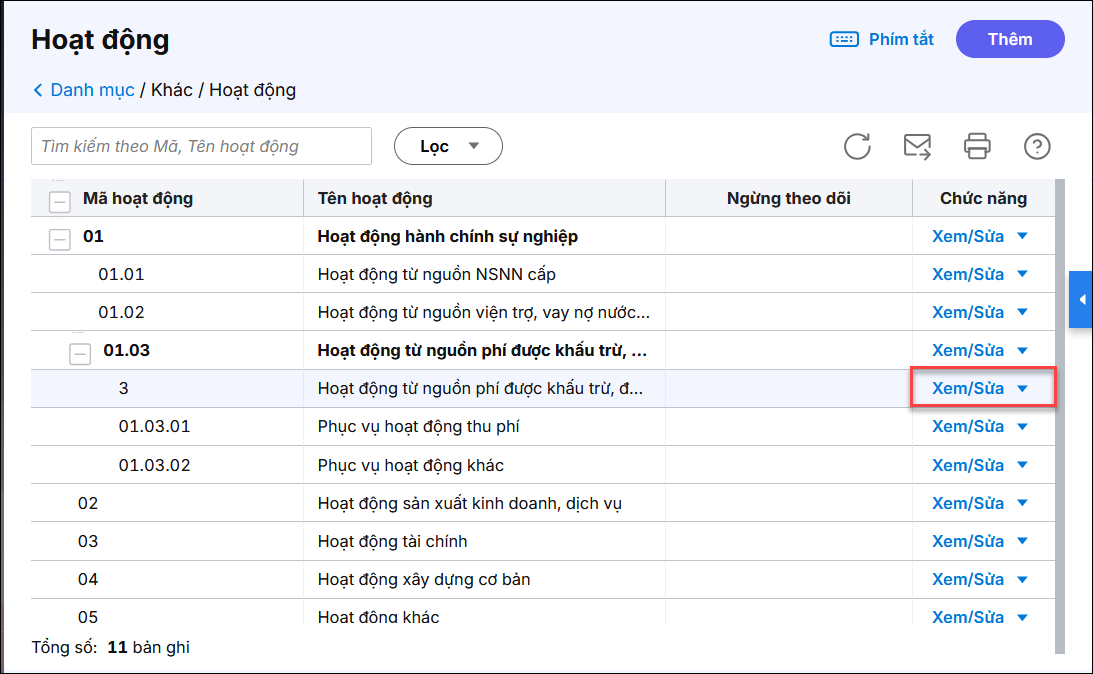Image resolution: width=1093 pixels, height=674 pixels.
Task: Open the Lọc filter dropdown
Action: (448, 146)
